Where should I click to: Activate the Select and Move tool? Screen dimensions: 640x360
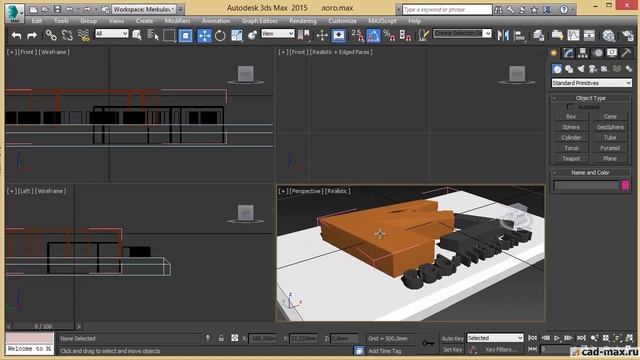[x=204, y=36]
